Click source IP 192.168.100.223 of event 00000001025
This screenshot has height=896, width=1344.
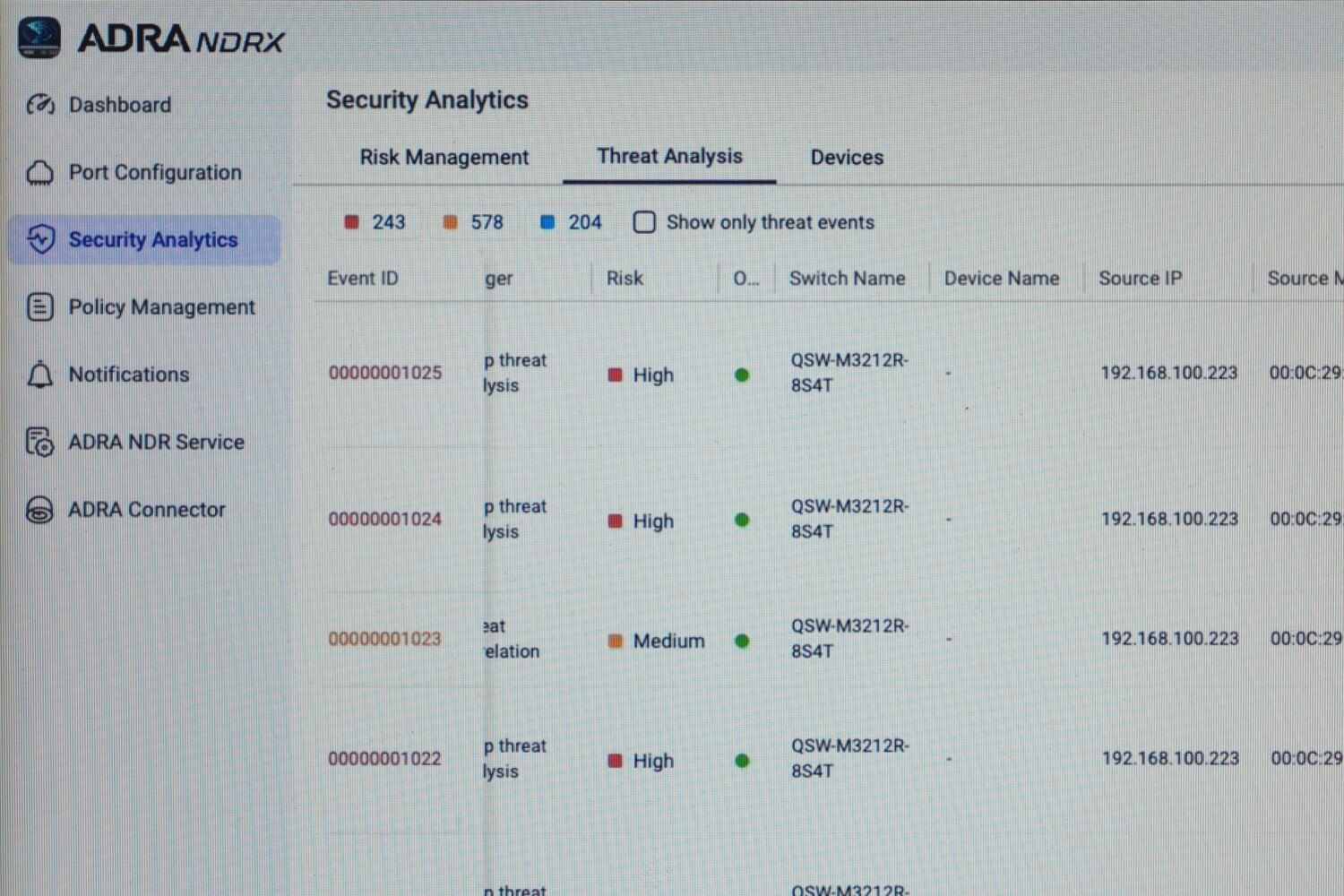pyautogui.click(x=1169, y=373)
